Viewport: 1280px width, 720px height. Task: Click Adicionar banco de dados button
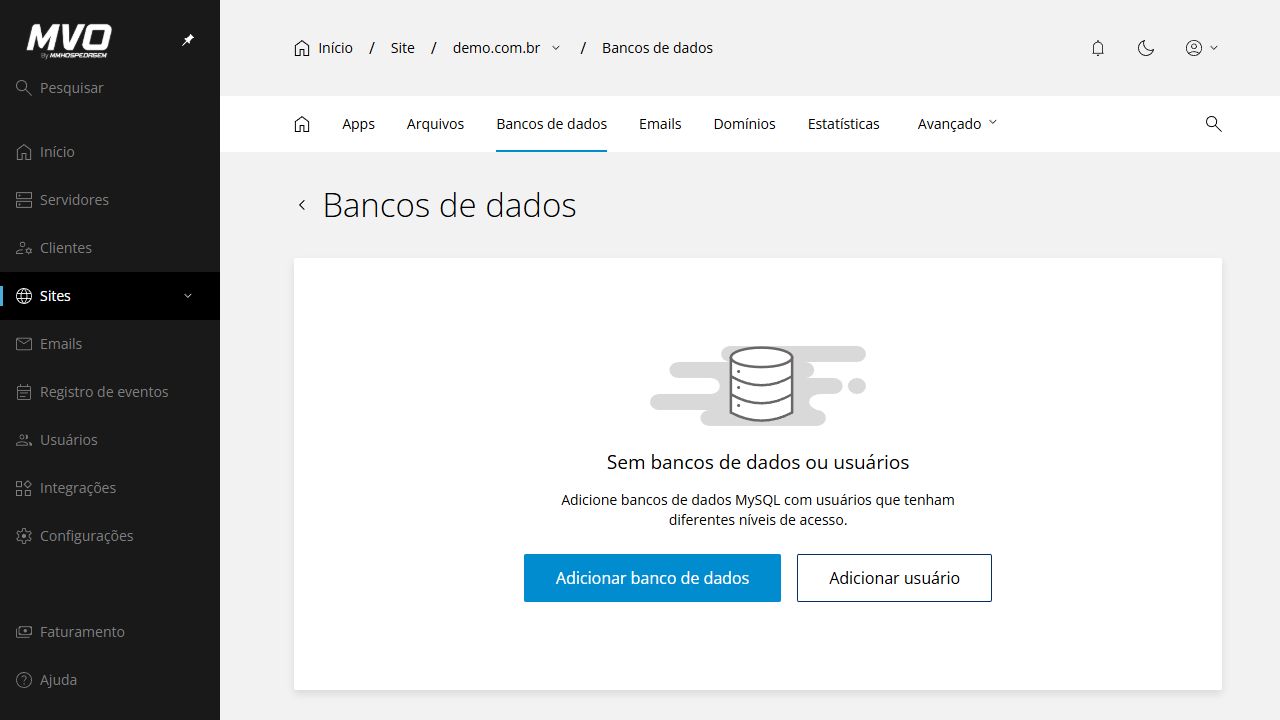coord(652,578)
